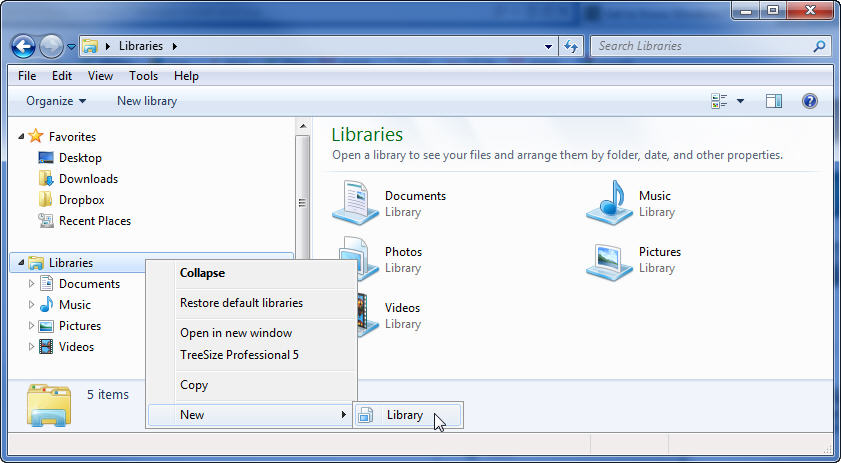Collapse the Favorites tree section
The image size is (841, 463).
click(20, 137)
